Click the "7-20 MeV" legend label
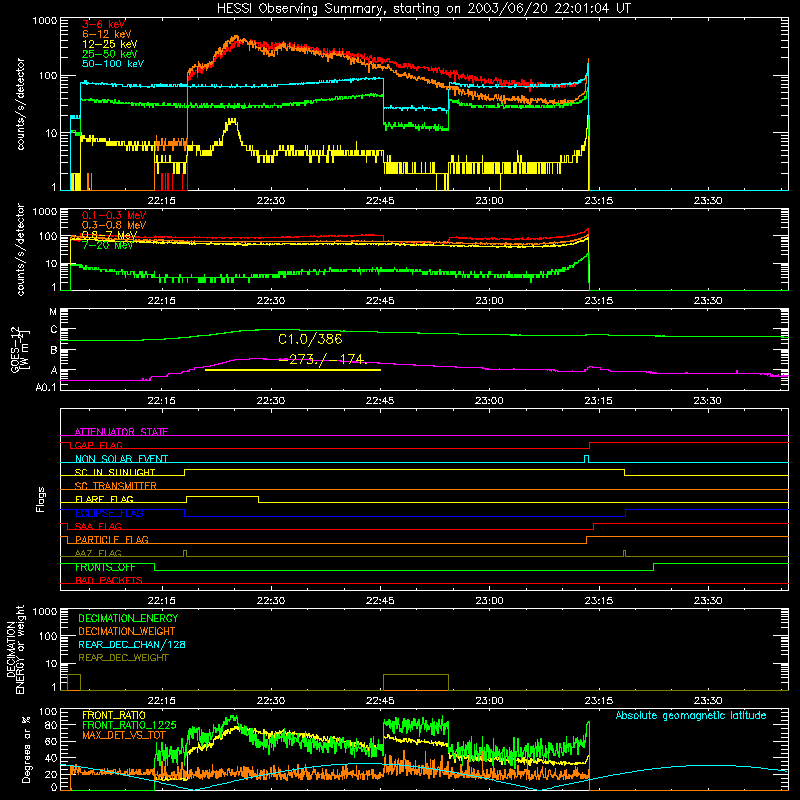Image resolution: width=800 pixels, height=800 pixels. pos(107,245)
